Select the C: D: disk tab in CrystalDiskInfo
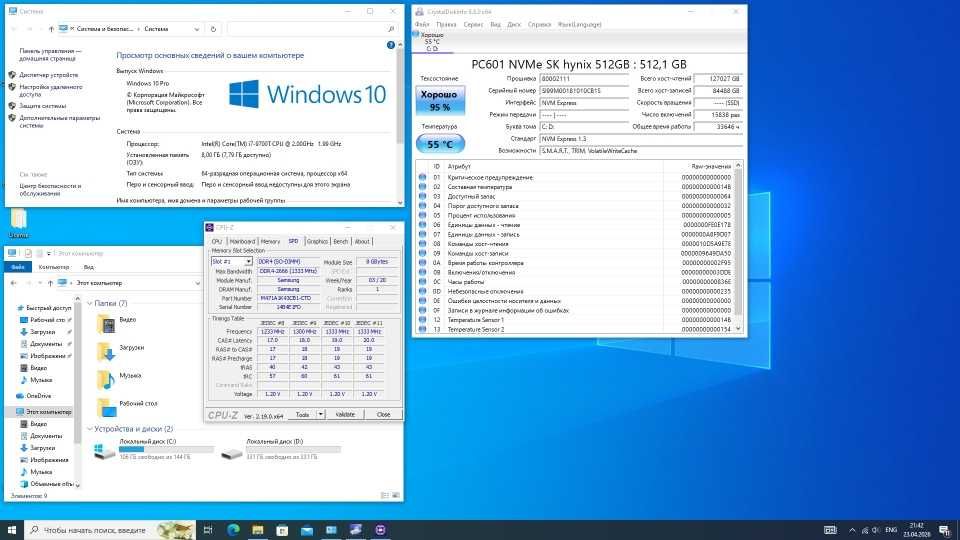Screen dimensions: 960x540 (432, 42)
